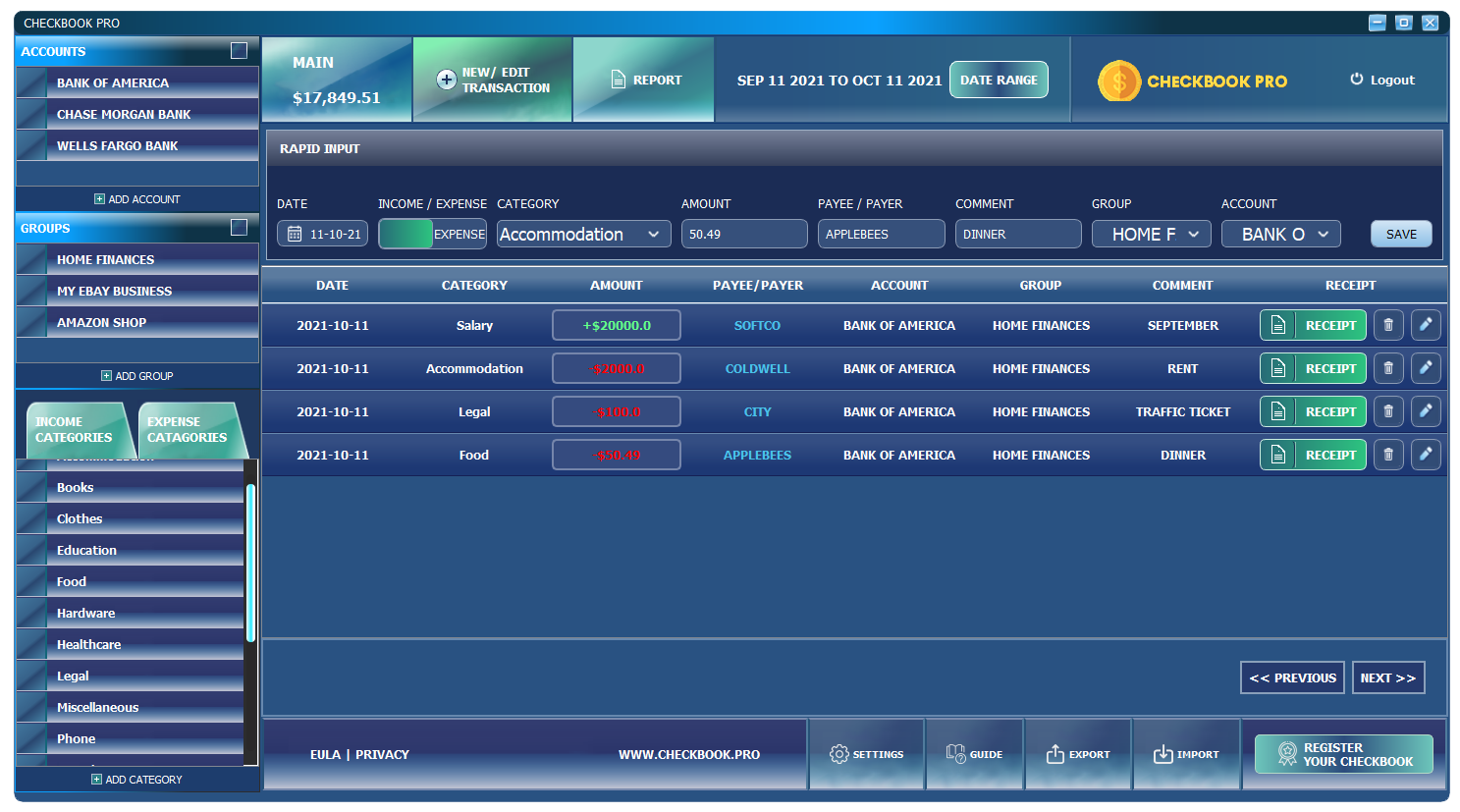Delete the Food transaction with trash icon
Image resolution: width=1460 pixels, height=812 pixels.
tap(1388, 455)
